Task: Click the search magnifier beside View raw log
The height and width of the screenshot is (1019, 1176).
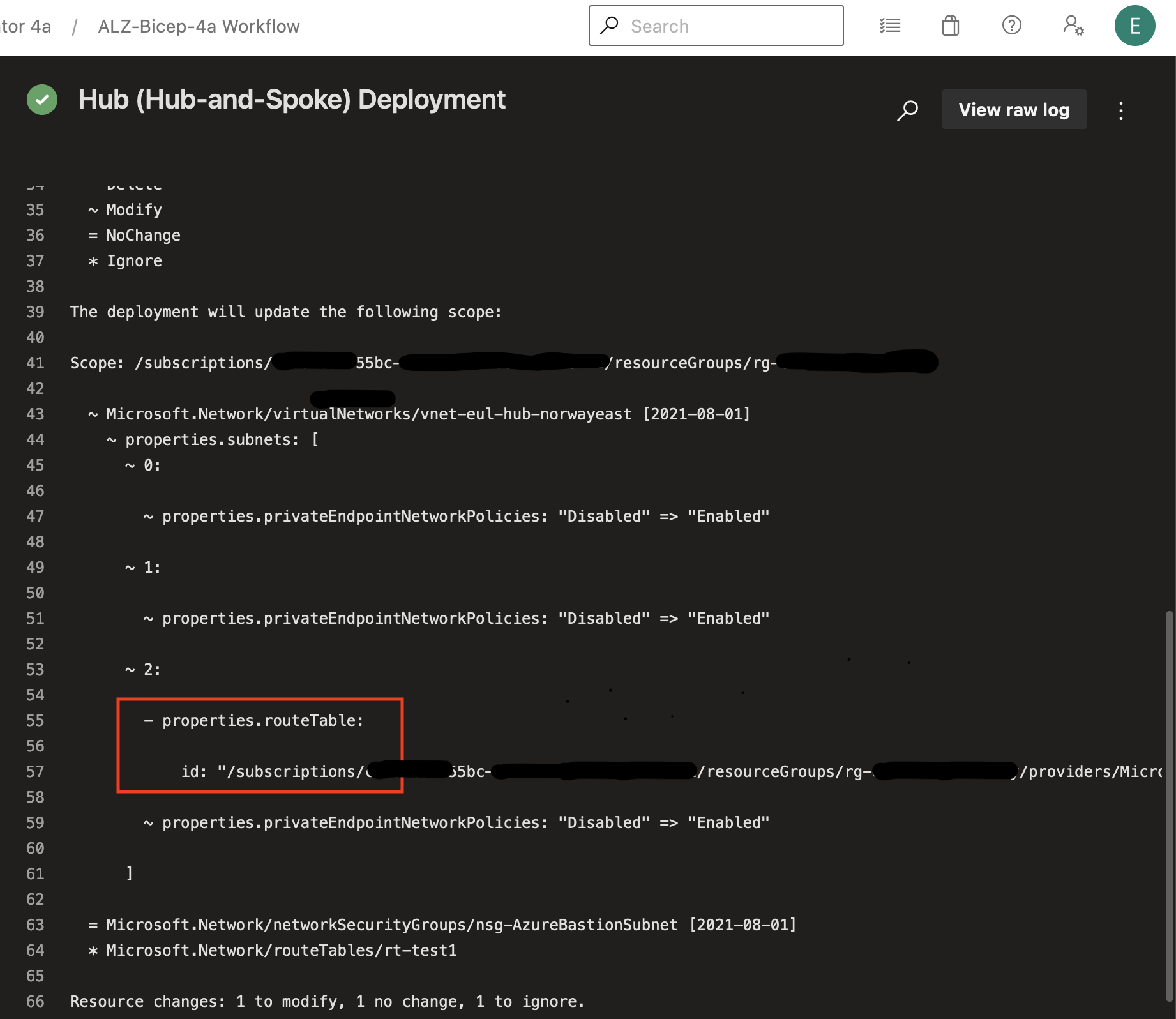Action: pyautogui.click(x=907, y=110)
